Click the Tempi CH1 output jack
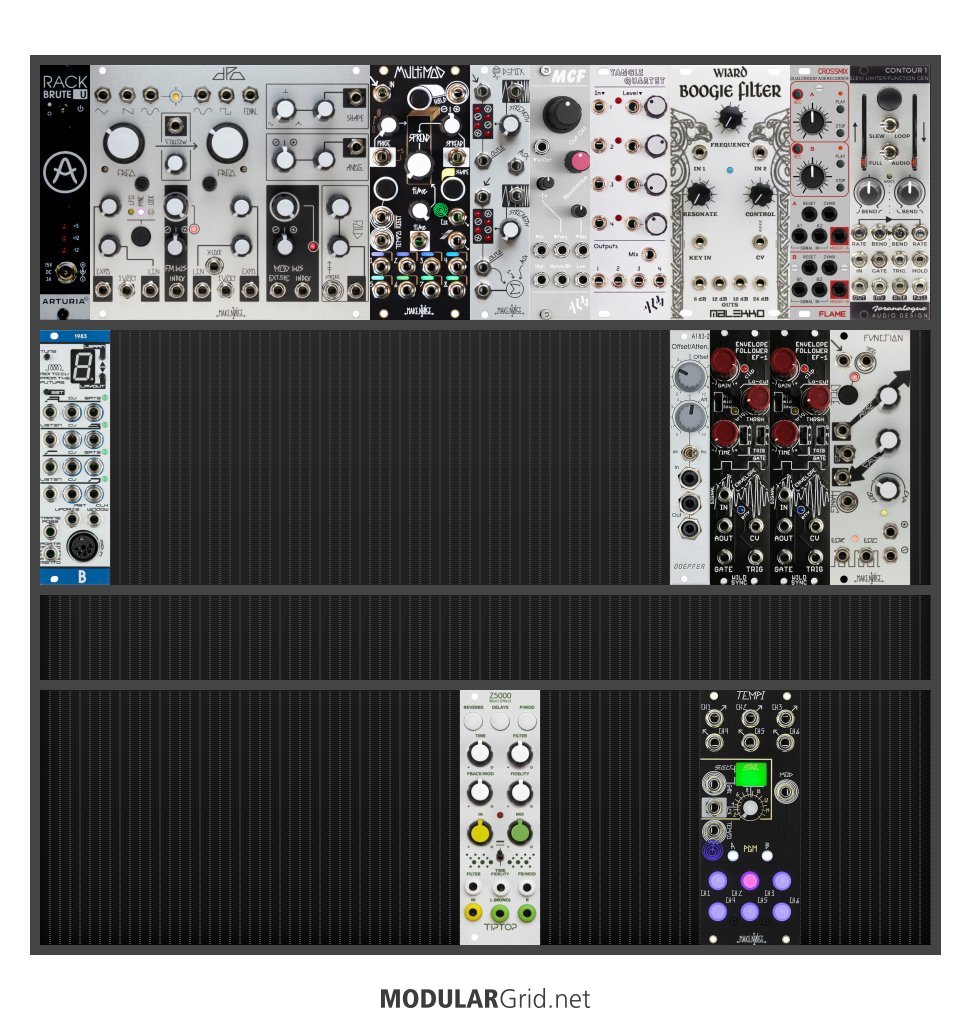This screenshot has width=971, height=1020. [715, 719]
